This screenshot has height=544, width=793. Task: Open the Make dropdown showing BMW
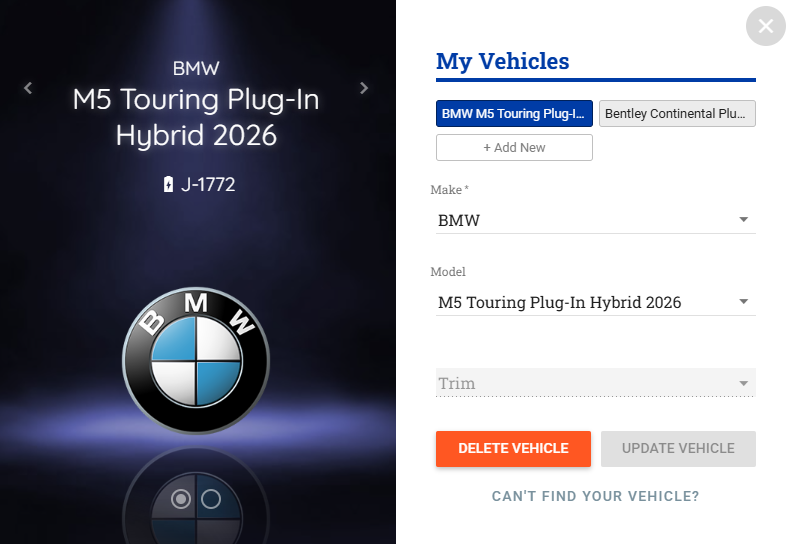click(595, 220)
